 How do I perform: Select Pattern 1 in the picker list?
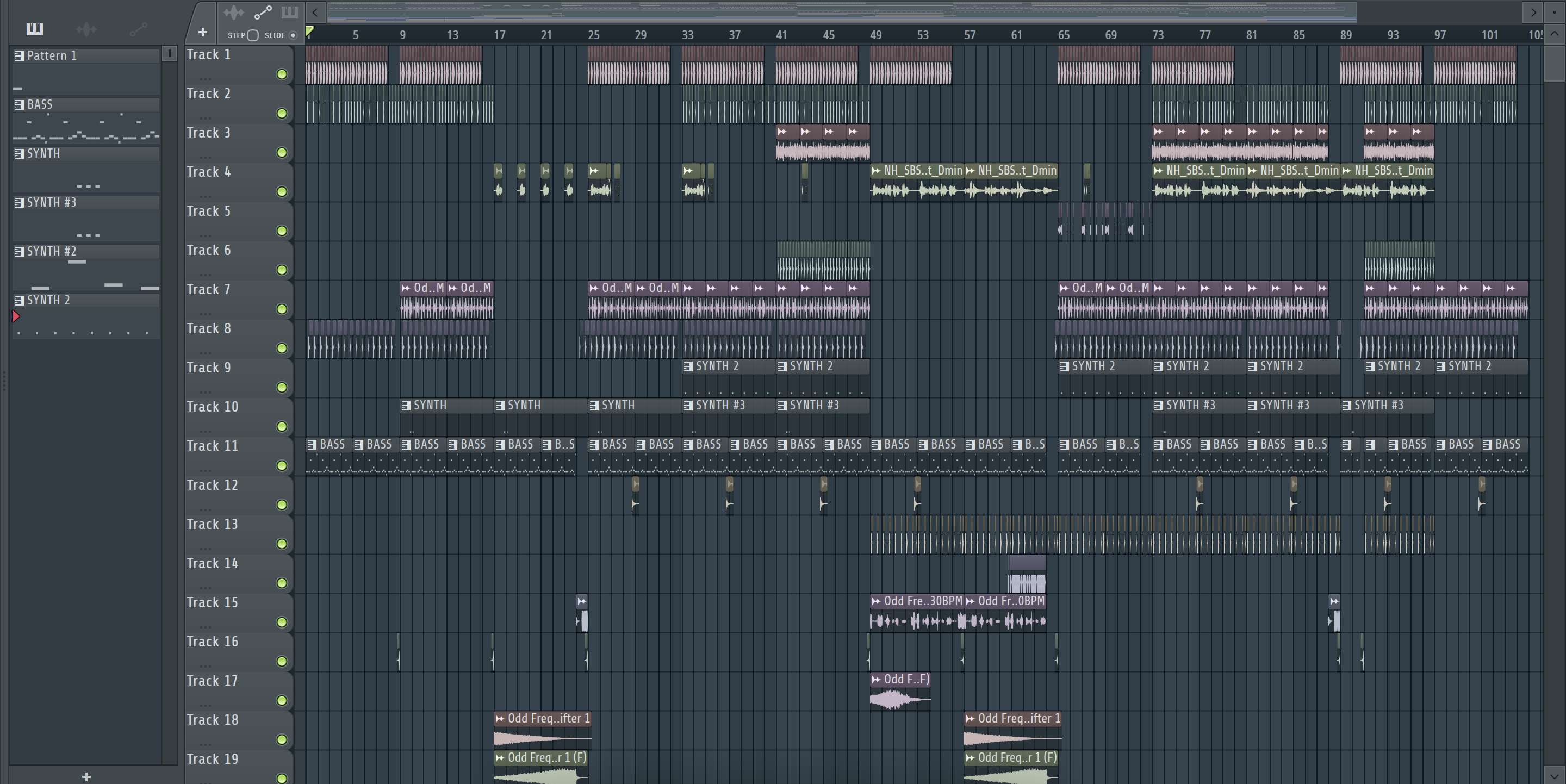click(86, 55)
